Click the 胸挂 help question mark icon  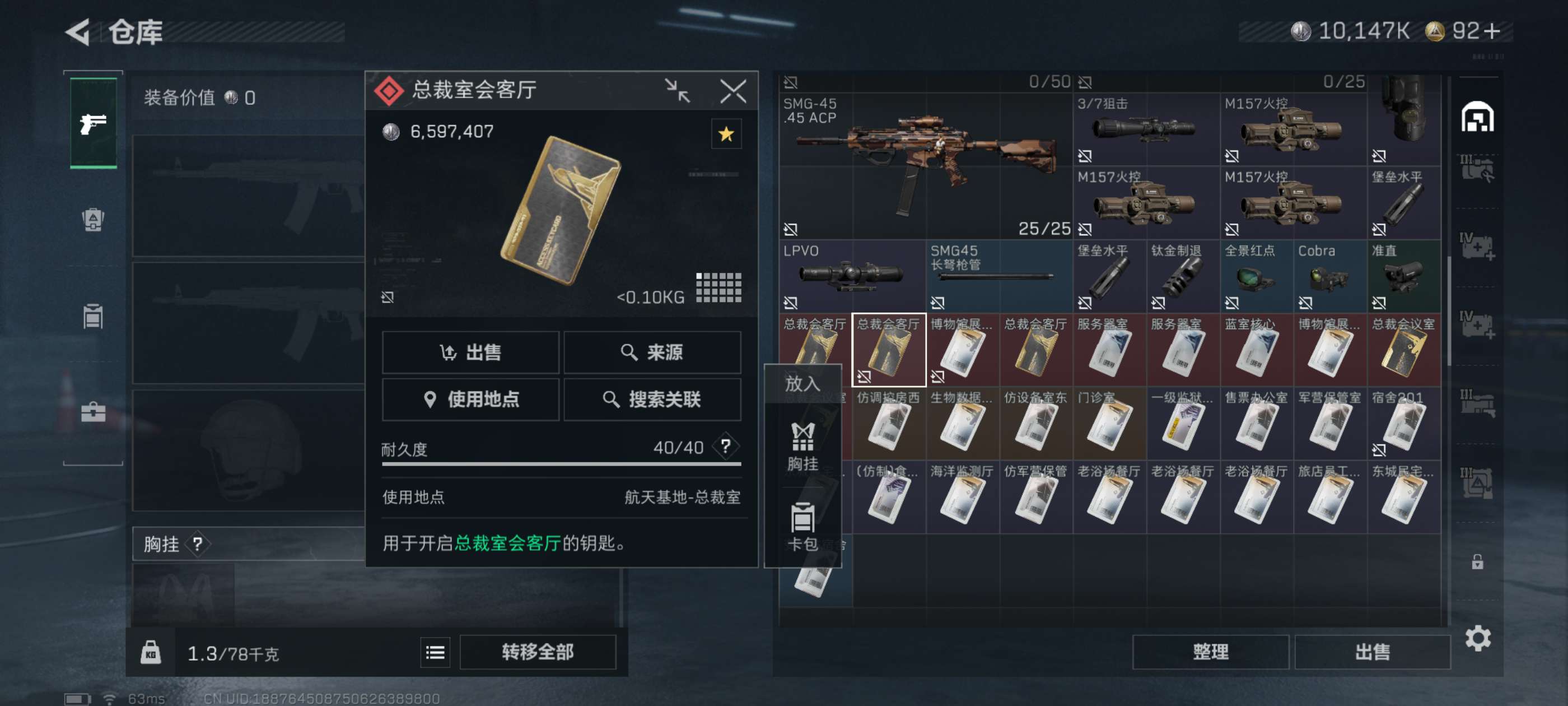coord(197,544)
